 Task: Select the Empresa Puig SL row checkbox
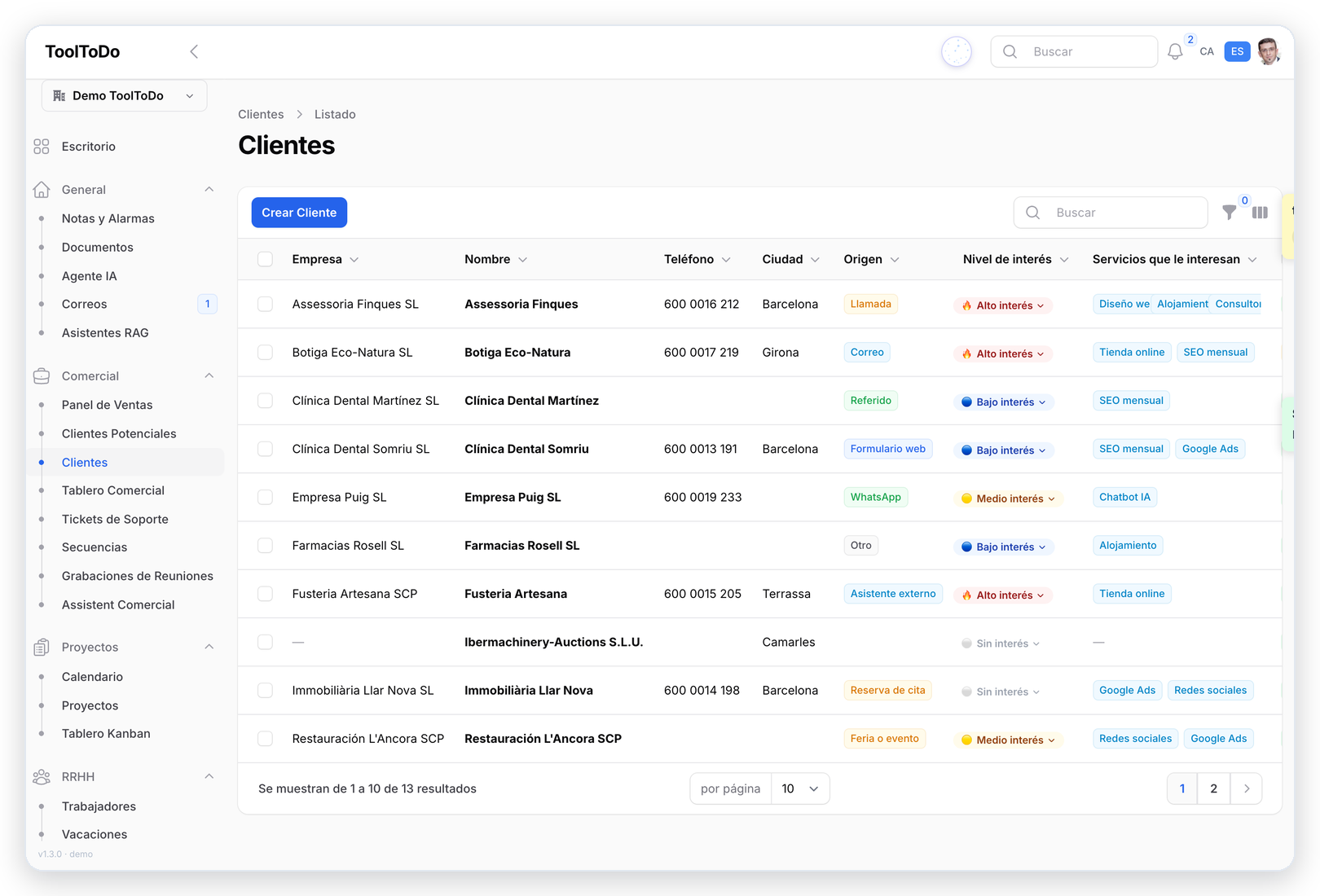[x=265, y=497]
